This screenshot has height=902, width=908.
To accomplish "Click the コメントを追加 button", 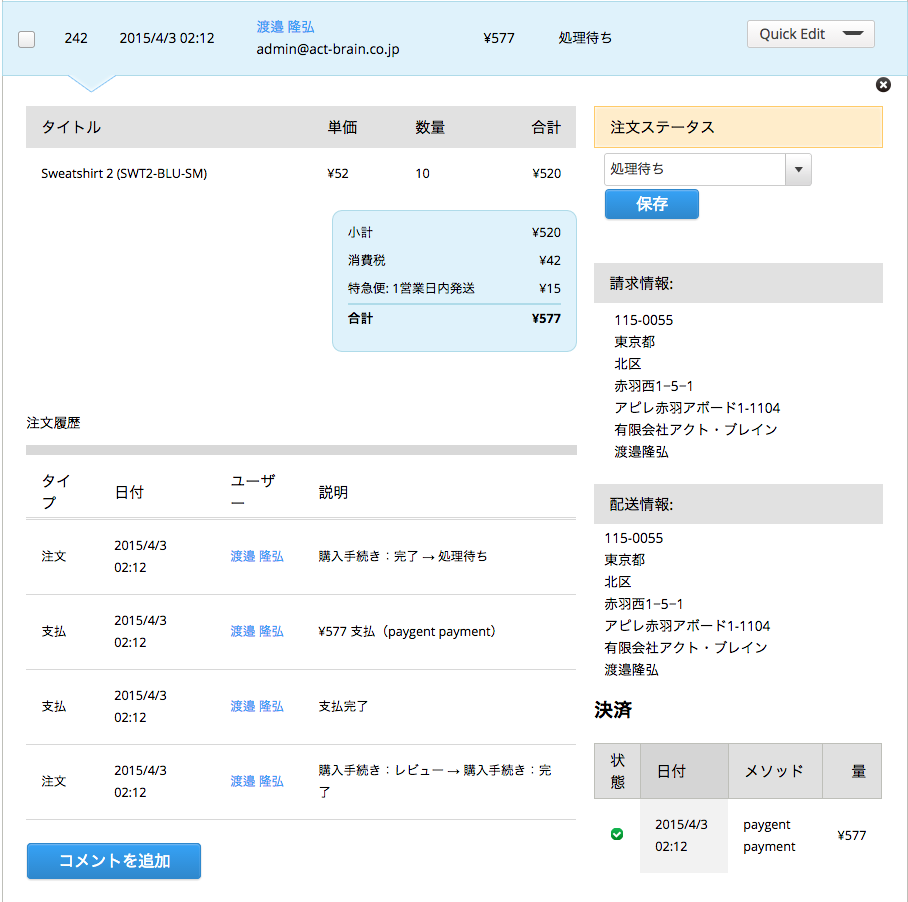I will [x=113, y=860].
